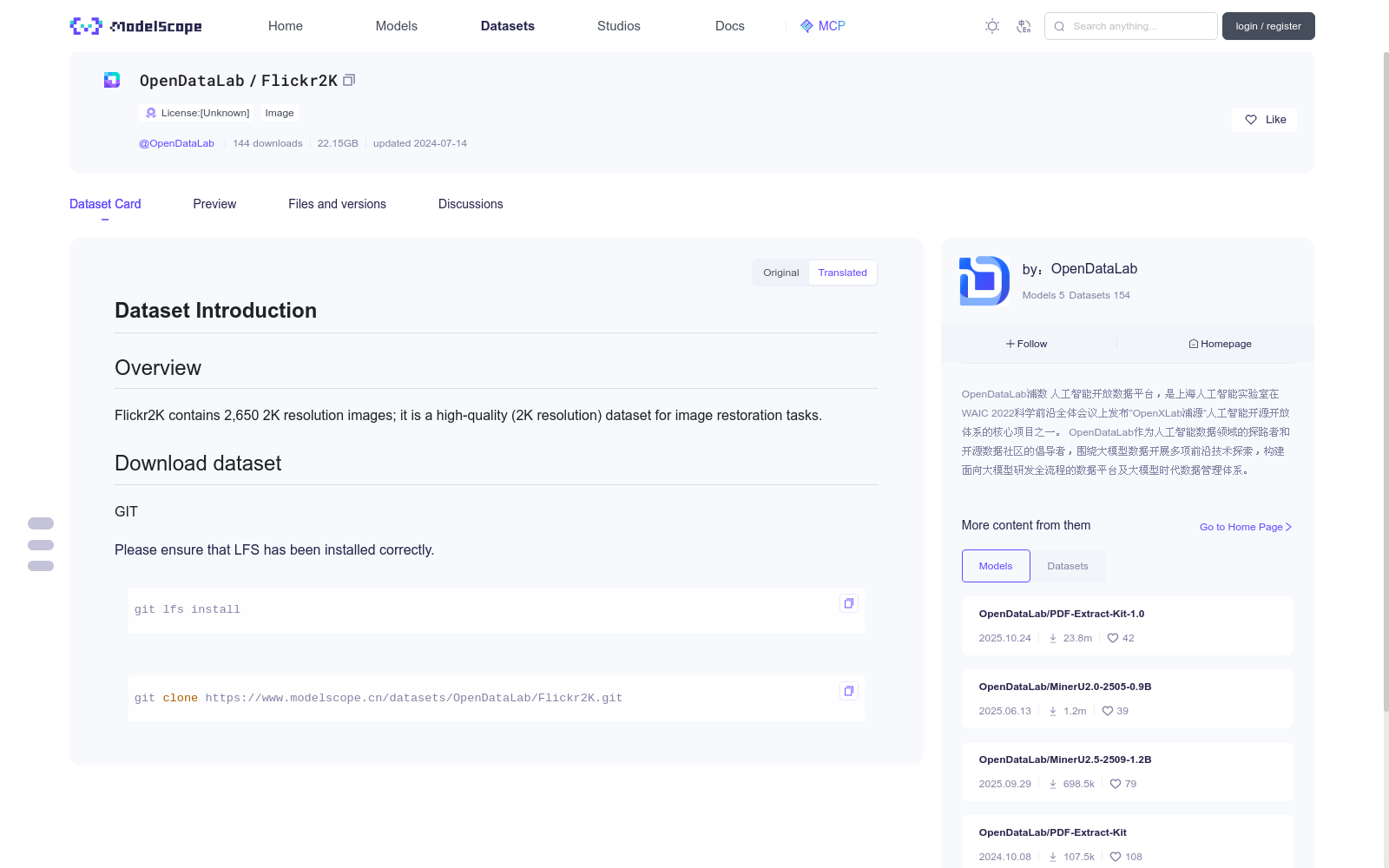Viewport: 1389px width, 868px height.
Task: Switch to the Dataset Card tab
Action: 105,204
